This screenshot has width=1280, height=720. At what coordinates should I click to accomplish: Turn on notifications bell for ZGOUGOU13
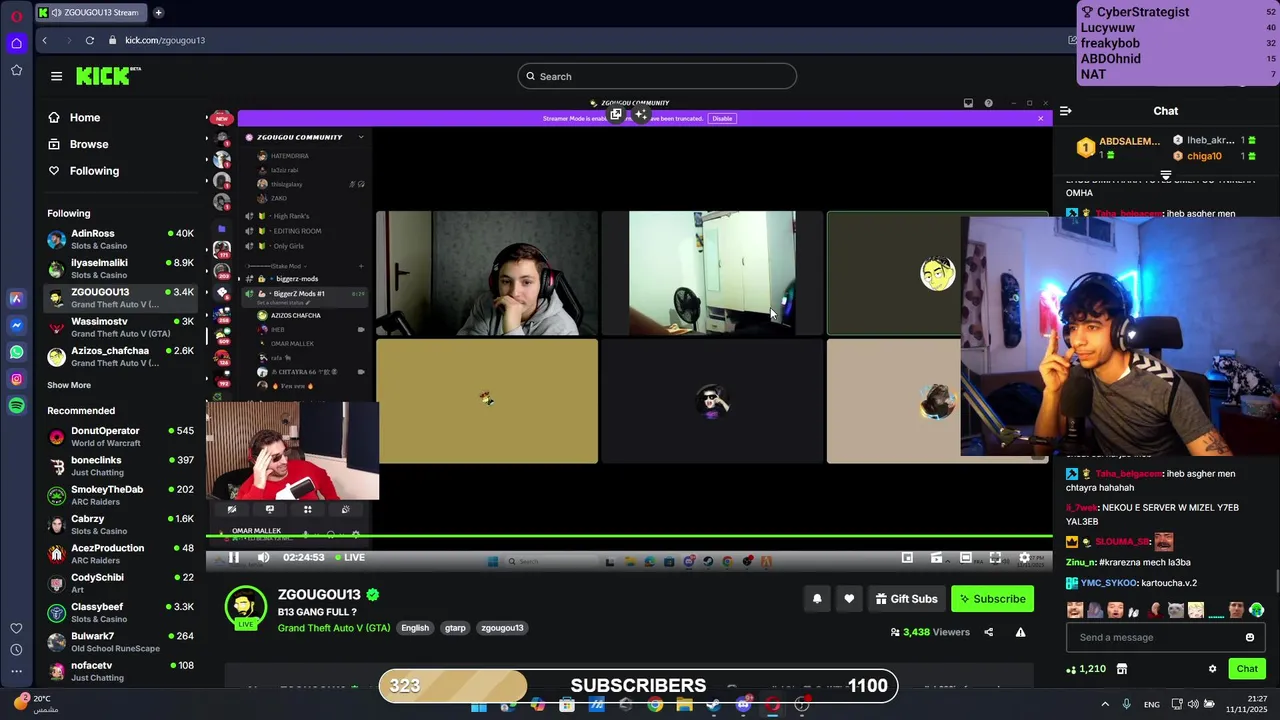coord(817,599)
